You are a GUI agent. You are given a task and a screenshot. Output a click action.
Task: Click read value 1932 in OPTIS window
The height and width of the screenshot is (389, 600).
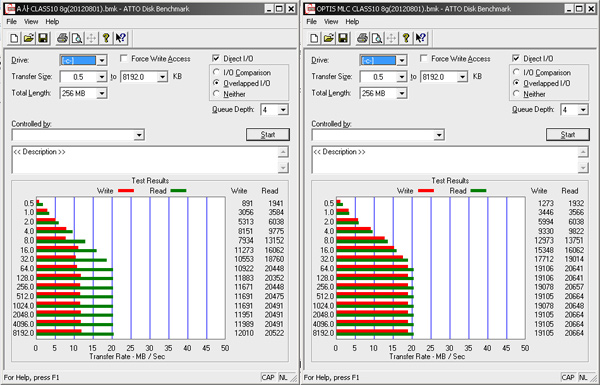[x=576, y=203]
